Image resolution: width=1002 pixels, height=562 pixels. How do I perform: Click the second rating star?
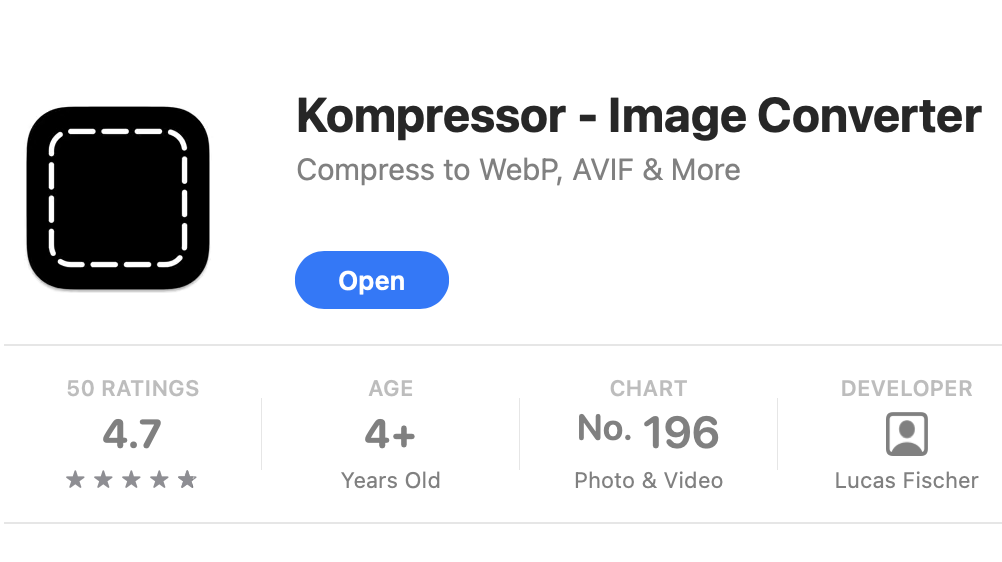[x=103, y=480]
